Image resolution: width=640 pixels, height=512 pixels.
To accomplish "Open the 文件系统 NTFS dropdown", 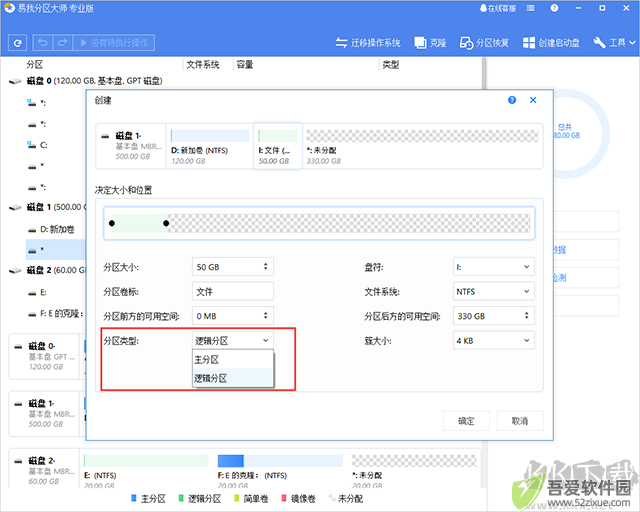I will 493,292.
